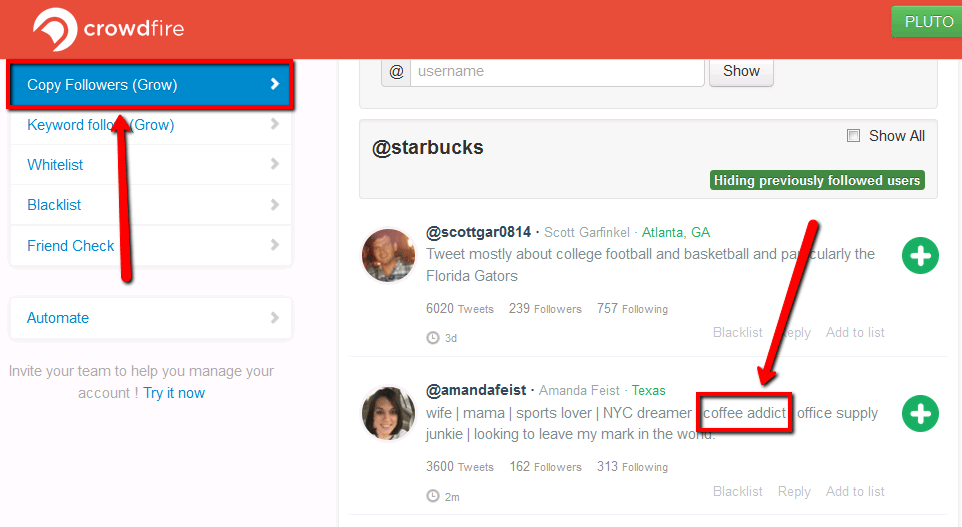Enable the Show All checkbox
This screenshot has height=527, width=962.
point(853,136)
